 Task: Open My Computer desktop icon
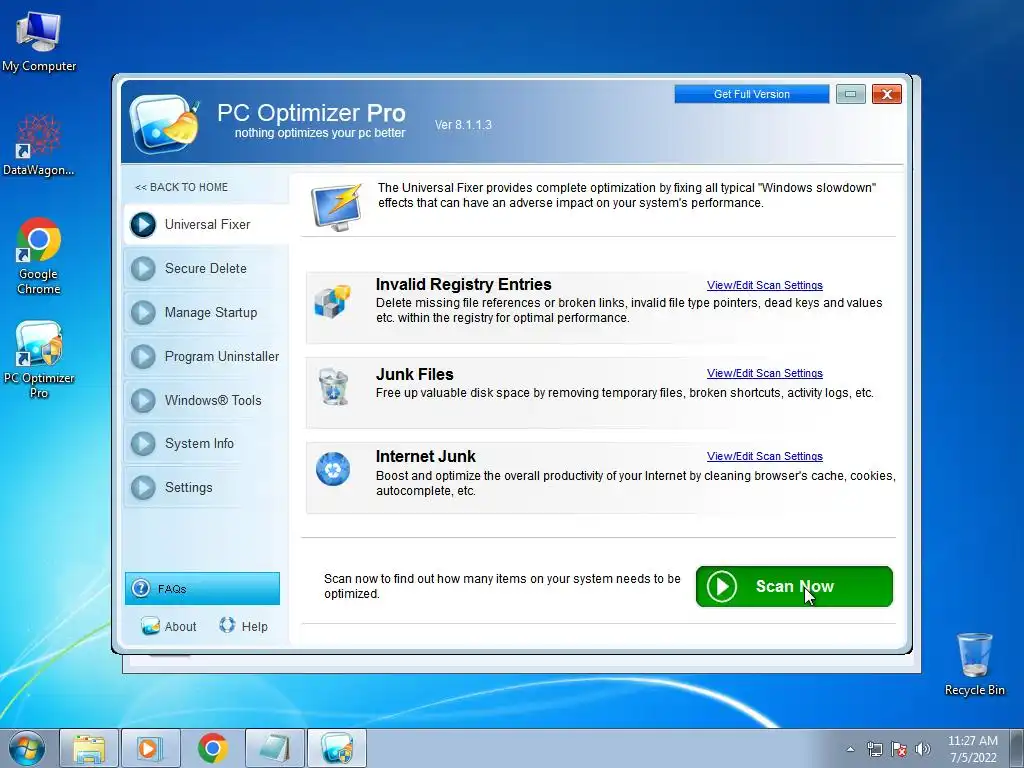39,41
